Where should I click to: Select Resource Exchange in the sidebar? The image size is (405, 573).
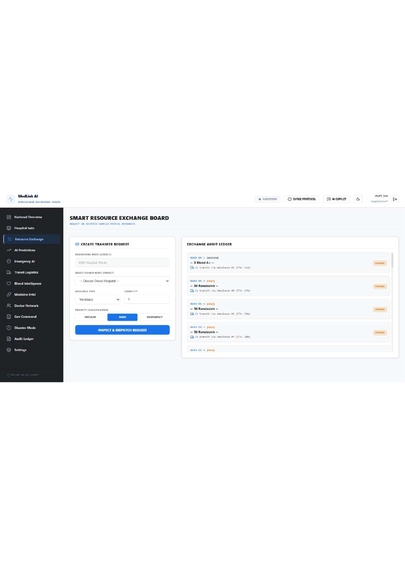point(31,239)
